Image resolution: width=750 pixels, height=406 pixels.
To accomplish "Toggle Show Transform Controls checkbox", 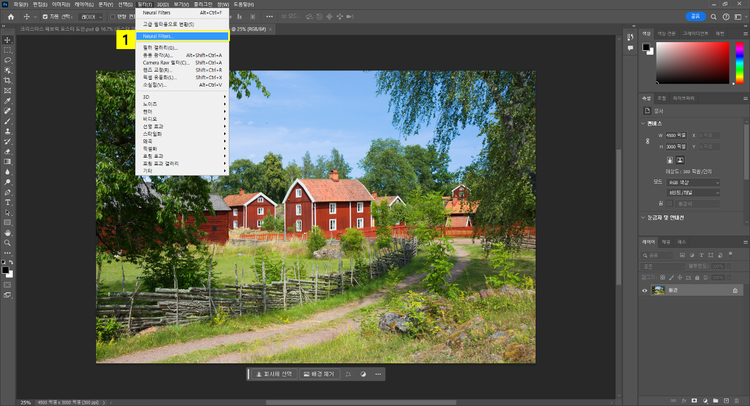I will [x=112, y=17].
